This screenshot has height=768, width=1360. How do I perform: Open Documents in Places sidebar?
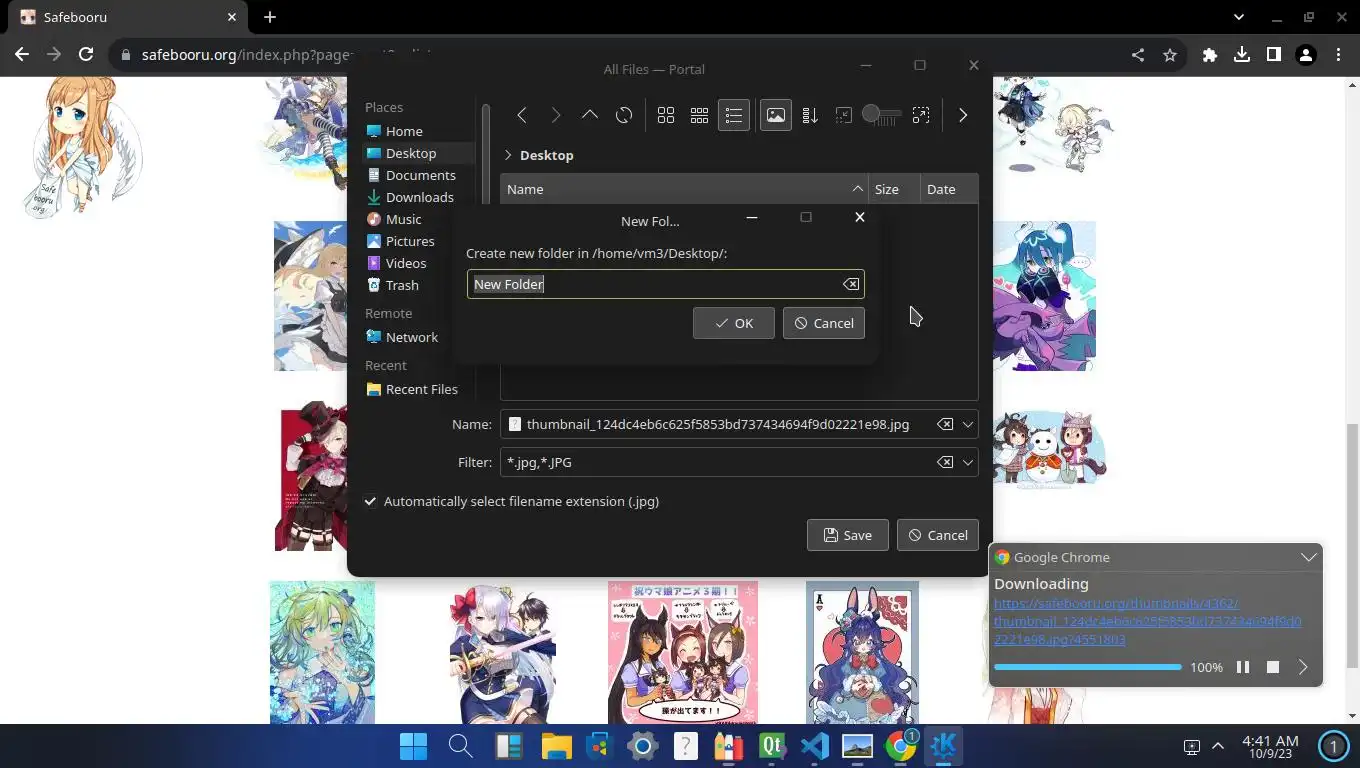[x=418, y=175]
